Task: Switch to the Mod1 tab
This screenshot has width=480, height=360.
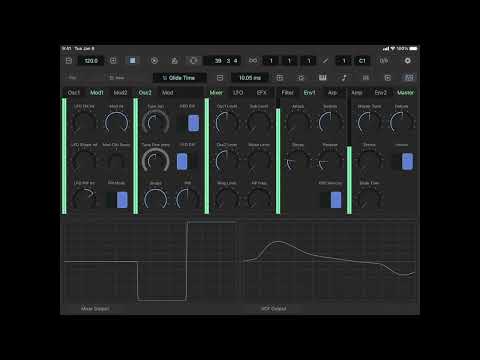Action: pos(97,92)
